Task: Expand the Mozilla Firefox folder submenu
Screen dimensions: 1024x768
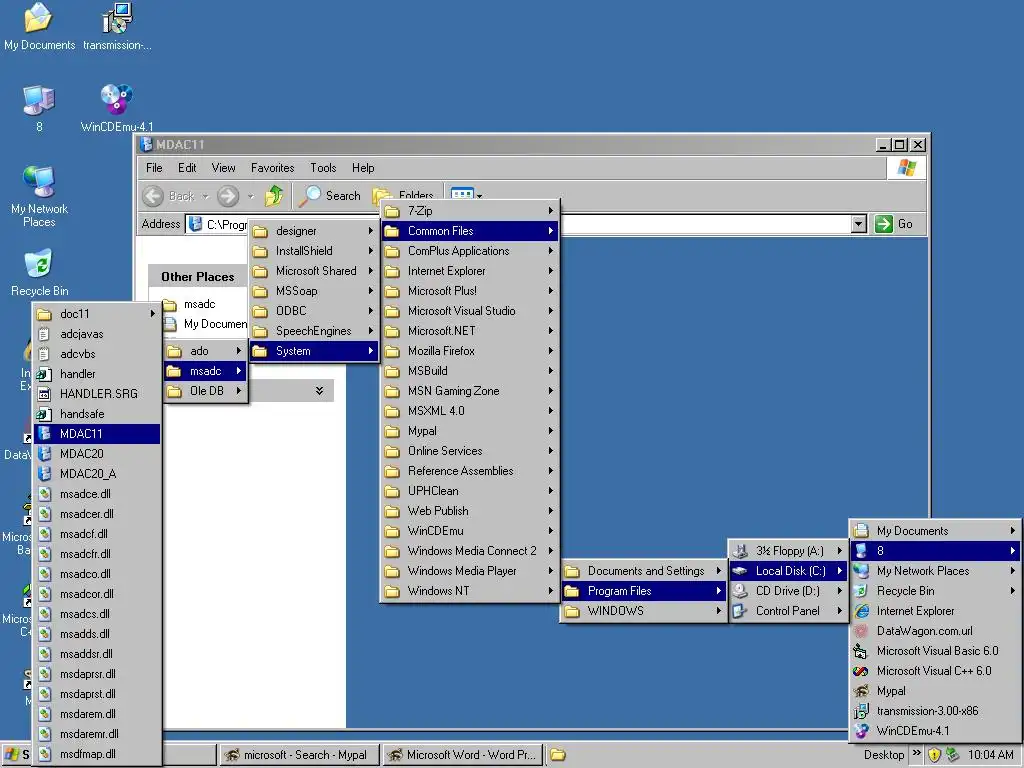Action: pyautogui.click(x=470, y=351)
